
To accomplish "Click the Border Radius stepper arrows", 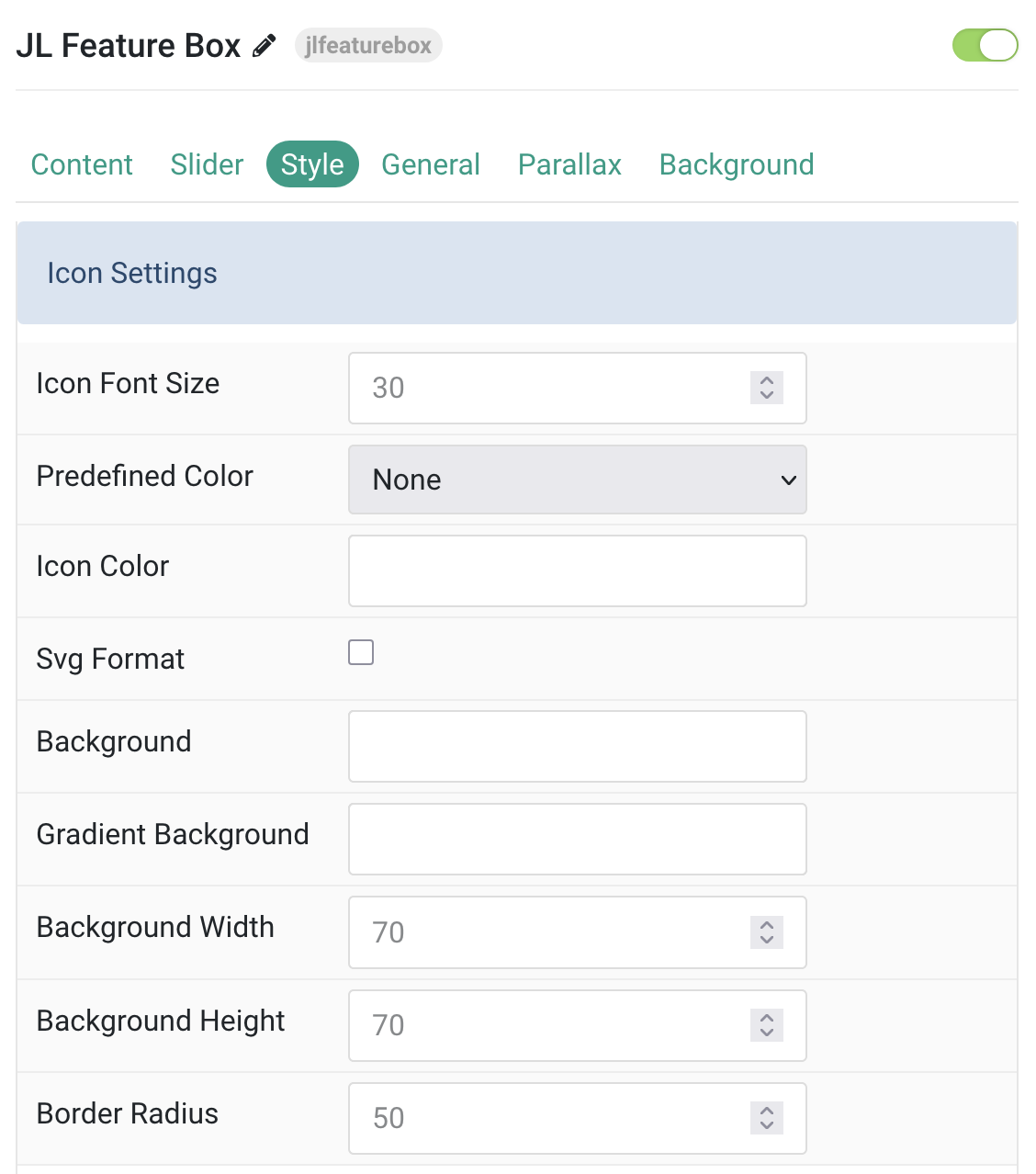I will tap(766, 1118).
